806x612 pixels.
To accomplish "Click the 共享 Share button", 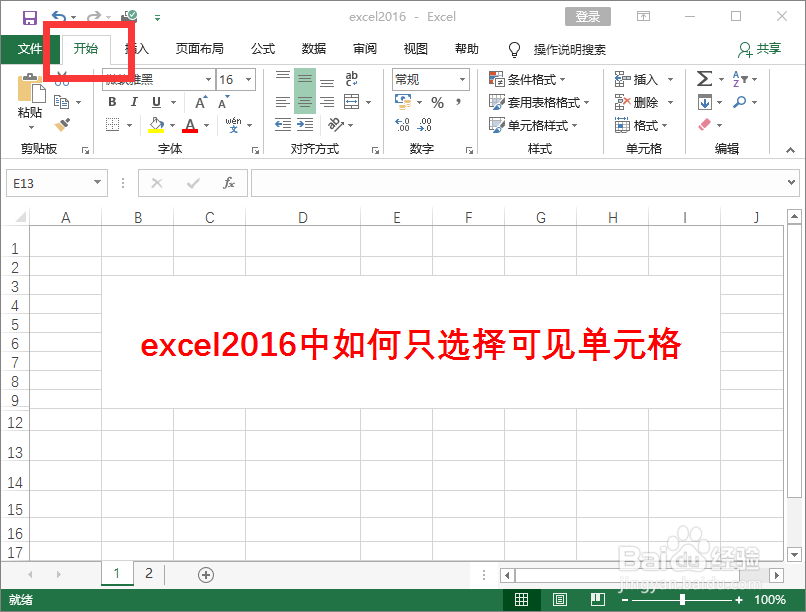I will coord(760,49).
